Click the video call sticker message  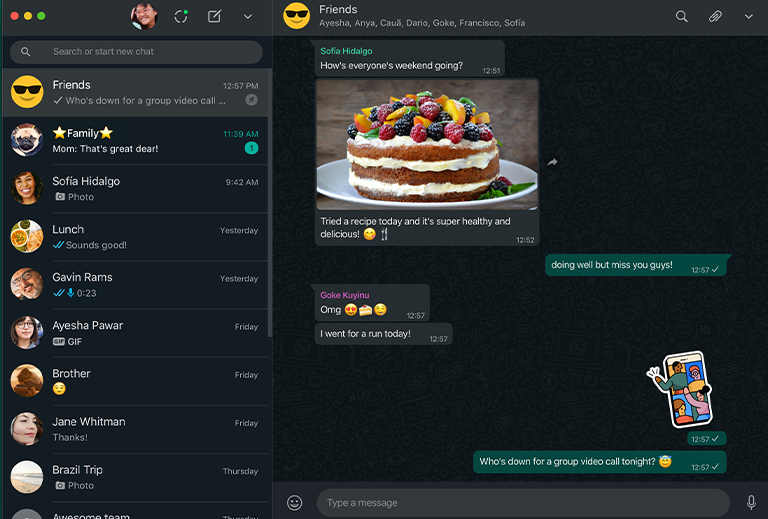pyautogui.click(x=681, y=389)
